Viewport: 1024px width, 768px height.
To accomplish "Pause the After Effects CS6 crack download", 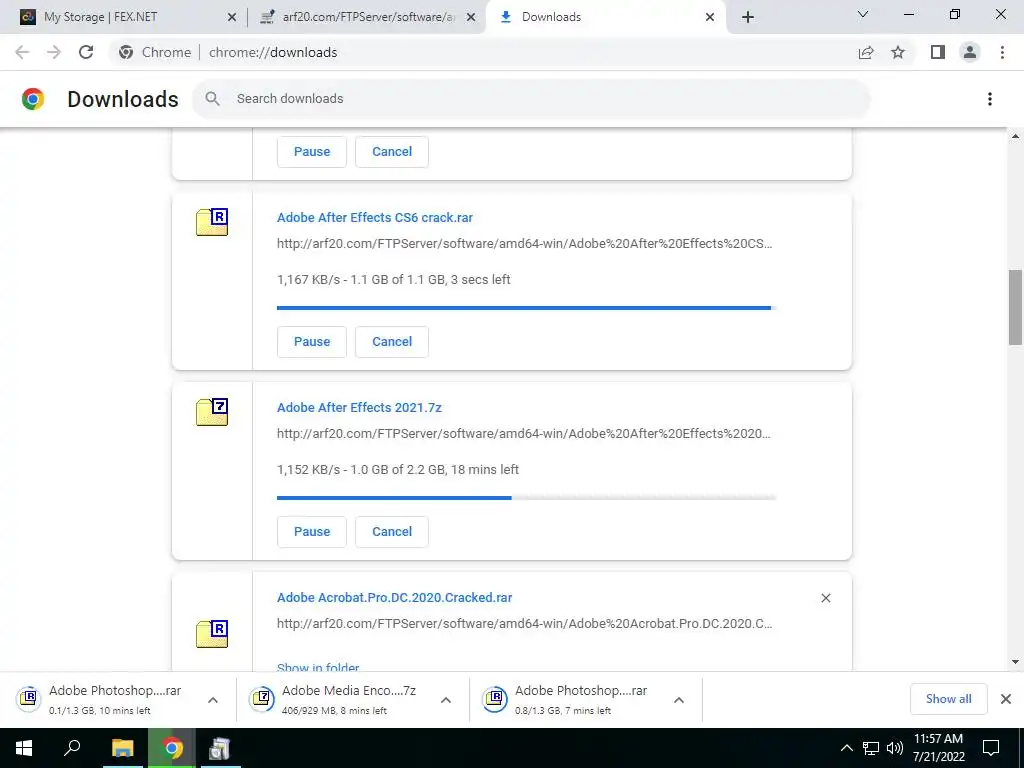I will [312, 342].
